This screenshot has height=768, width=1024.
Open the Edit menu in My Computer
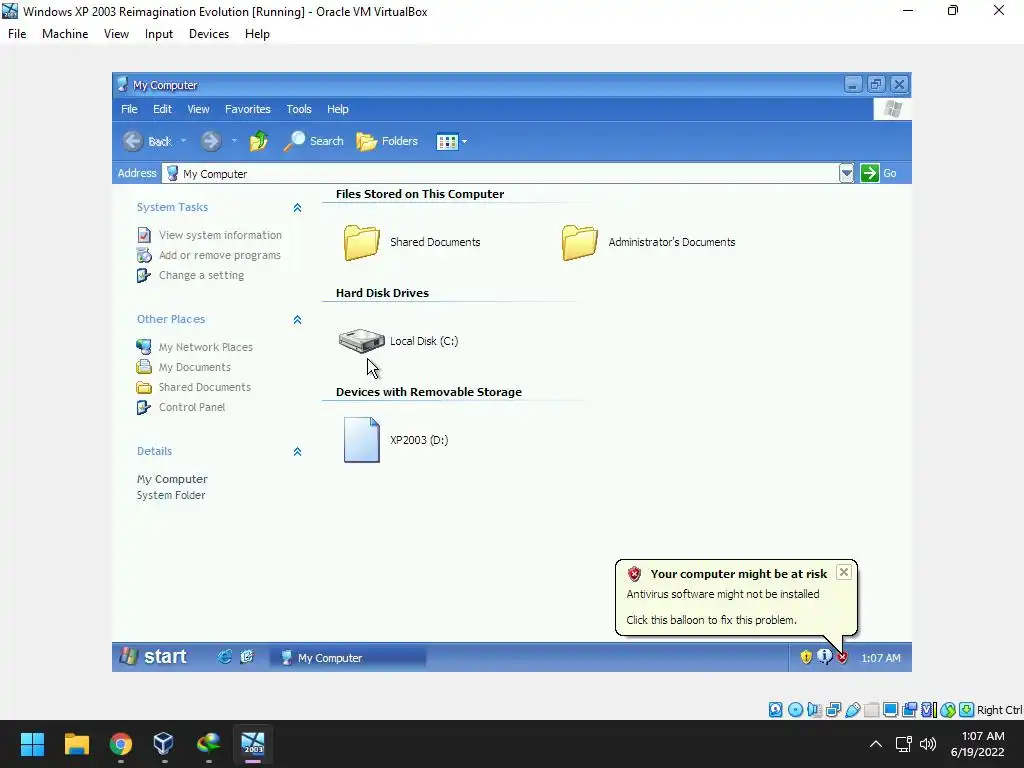162,109
